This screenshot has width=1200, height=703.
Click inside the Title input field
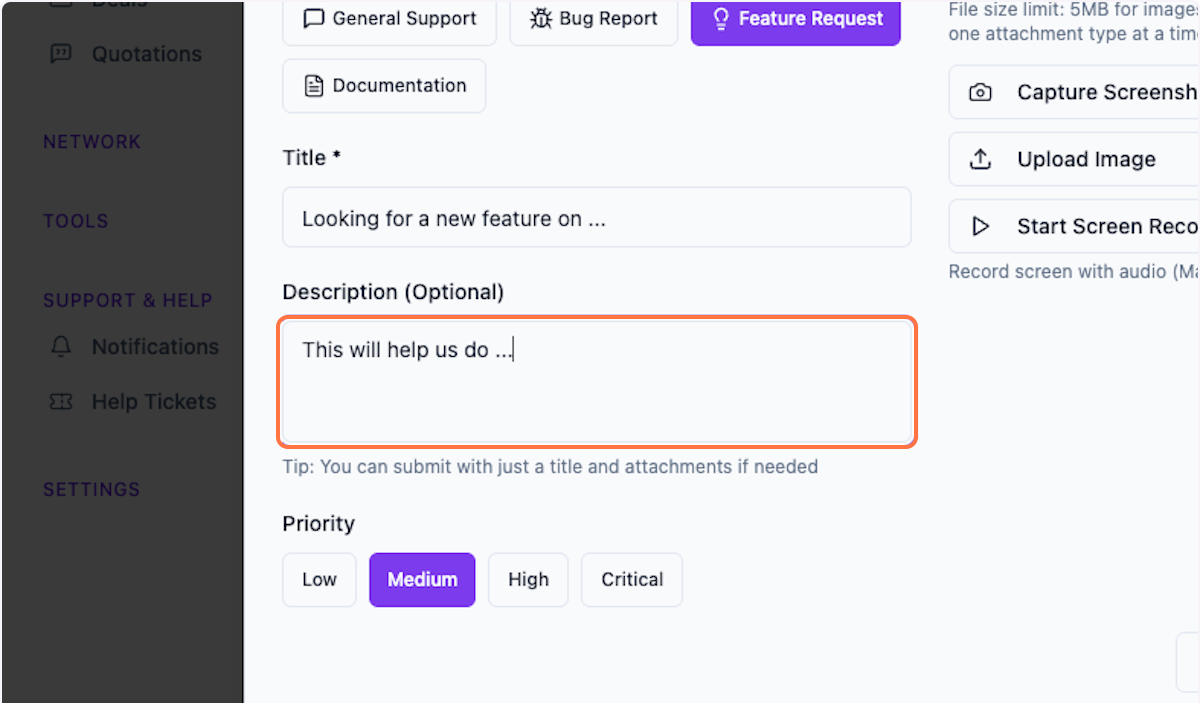click(597, 217)
